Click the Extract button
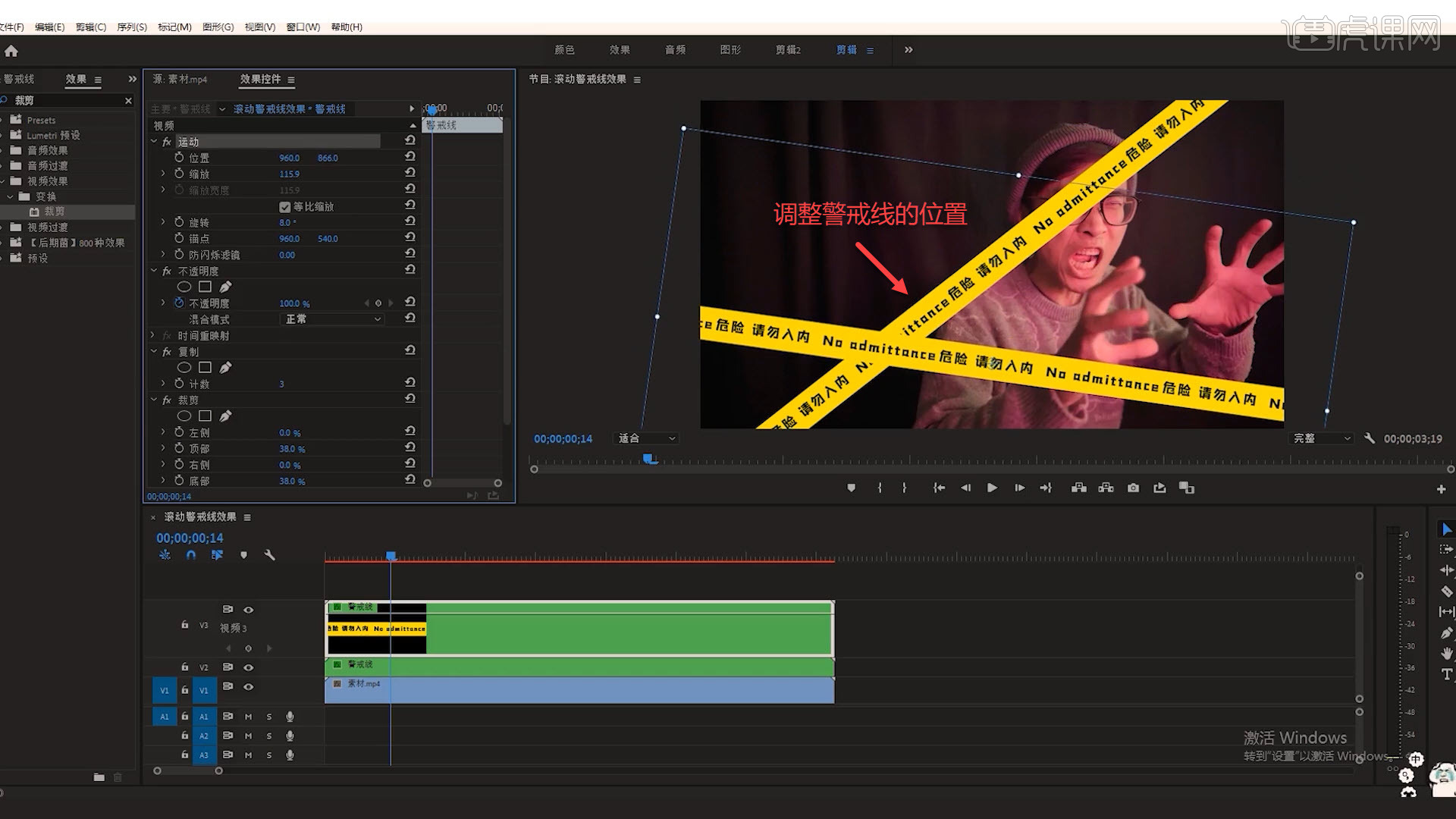 (x=1106, y=488)
